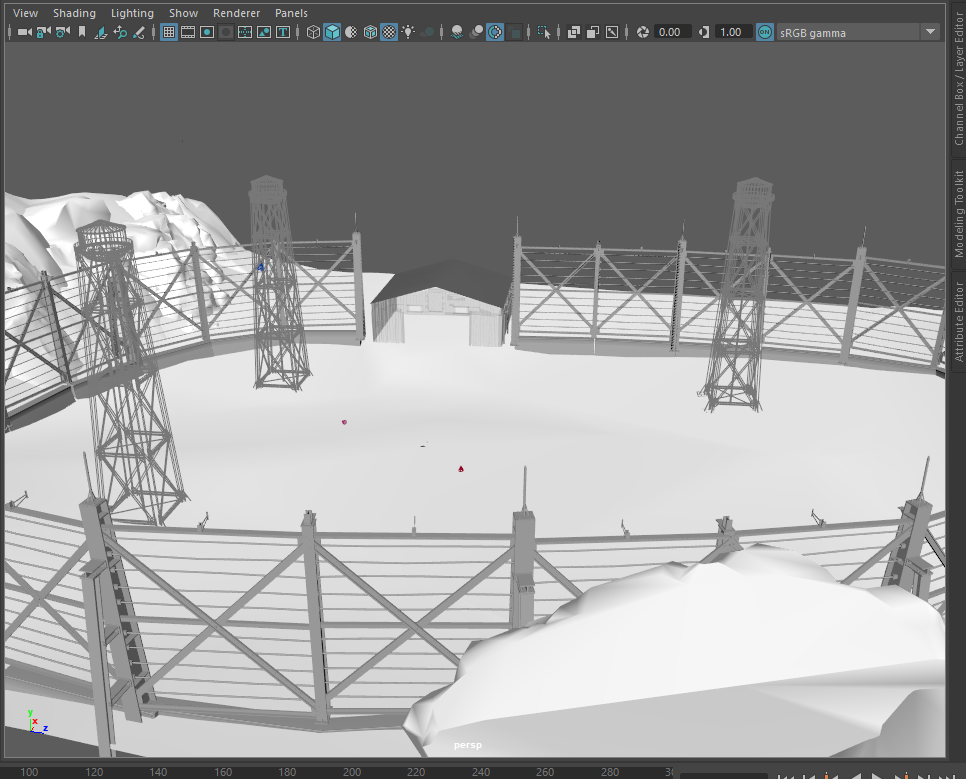The image size is (966, 779).
Task: Open the Shading menu
Action: 75,13
